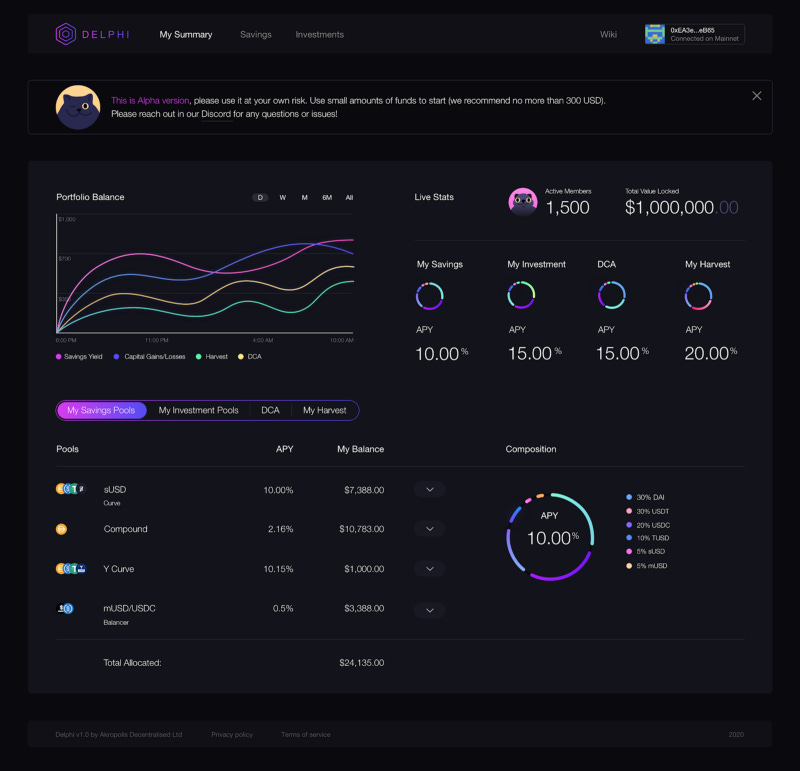The height and width of the screenshot is (771, 800).
Task: Expand the Compound pool row chevron
Action: click(430, 529)
